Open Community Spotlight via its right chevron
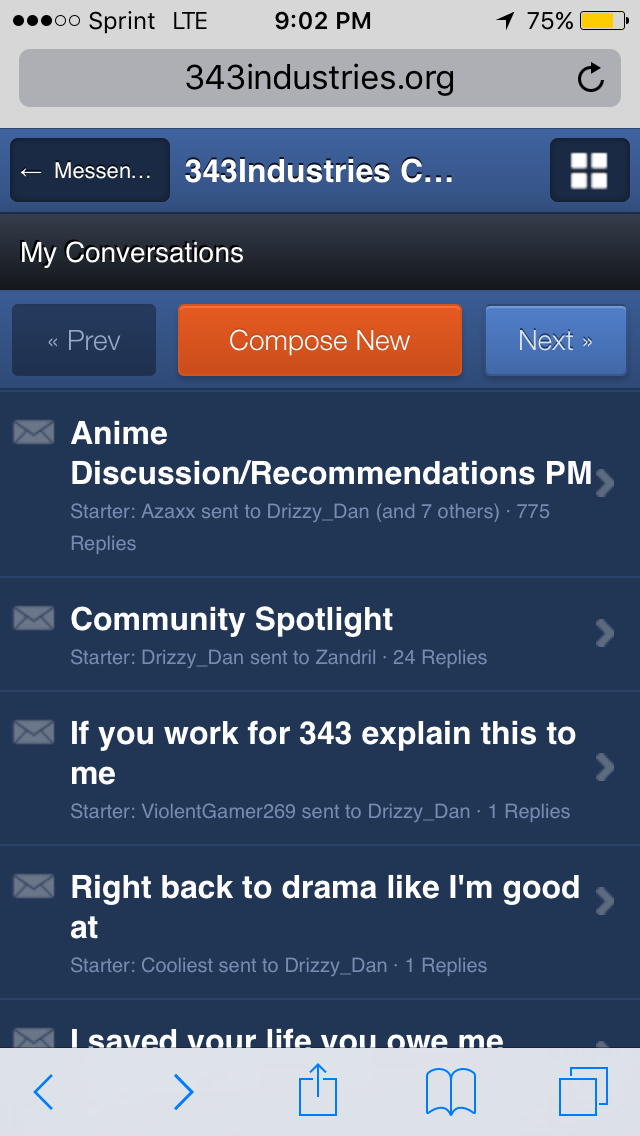 click(604, 633)
